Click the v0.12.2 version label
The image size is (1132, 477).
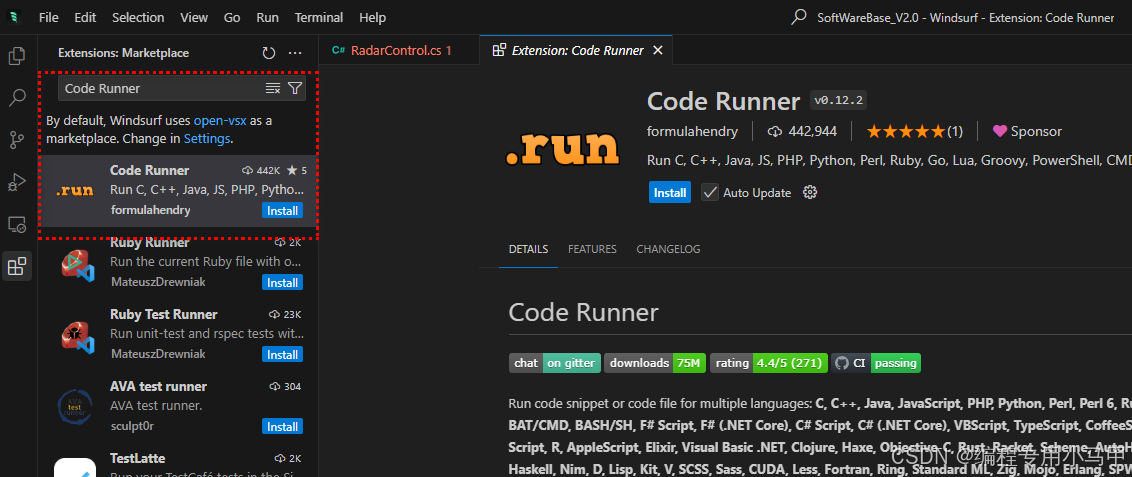pyautogui.click(x=839, y=100)
